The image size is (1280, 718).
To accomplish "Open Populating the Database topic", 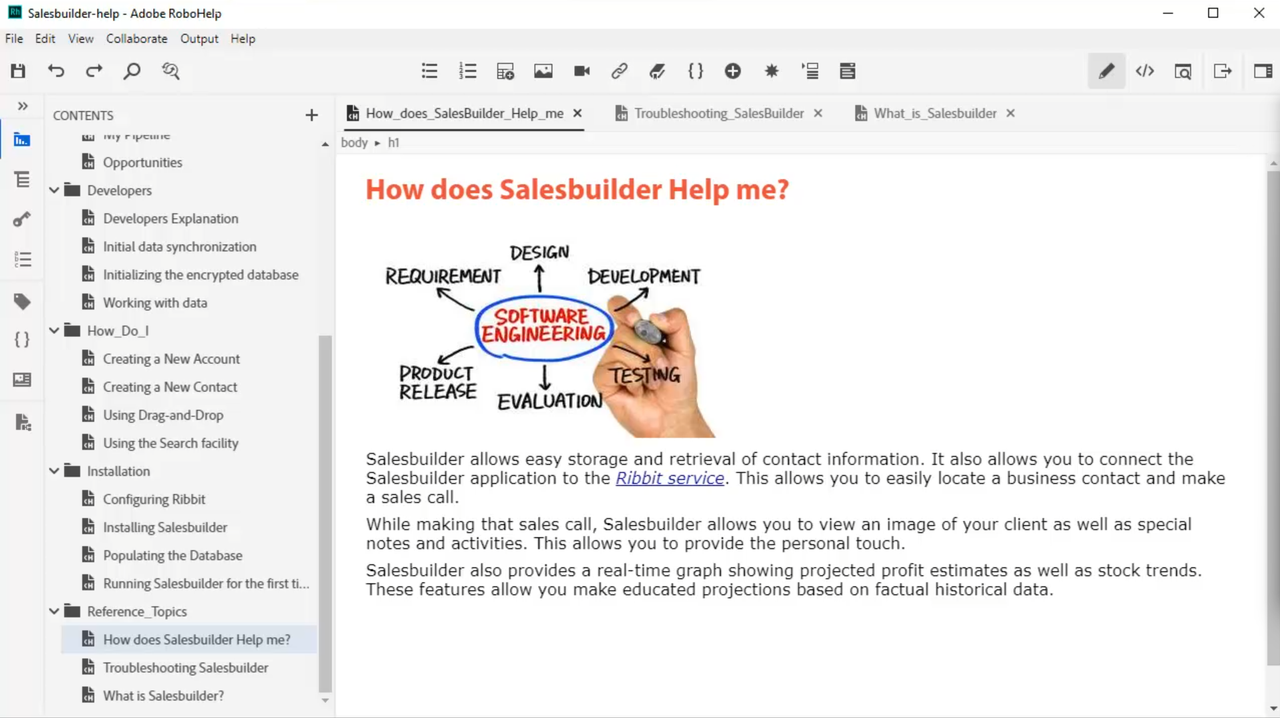I will (x=172, y=555).
